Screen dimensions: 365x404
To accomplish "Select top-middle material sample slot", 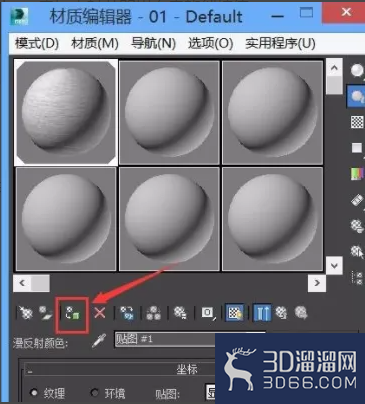I will point(169,113).
